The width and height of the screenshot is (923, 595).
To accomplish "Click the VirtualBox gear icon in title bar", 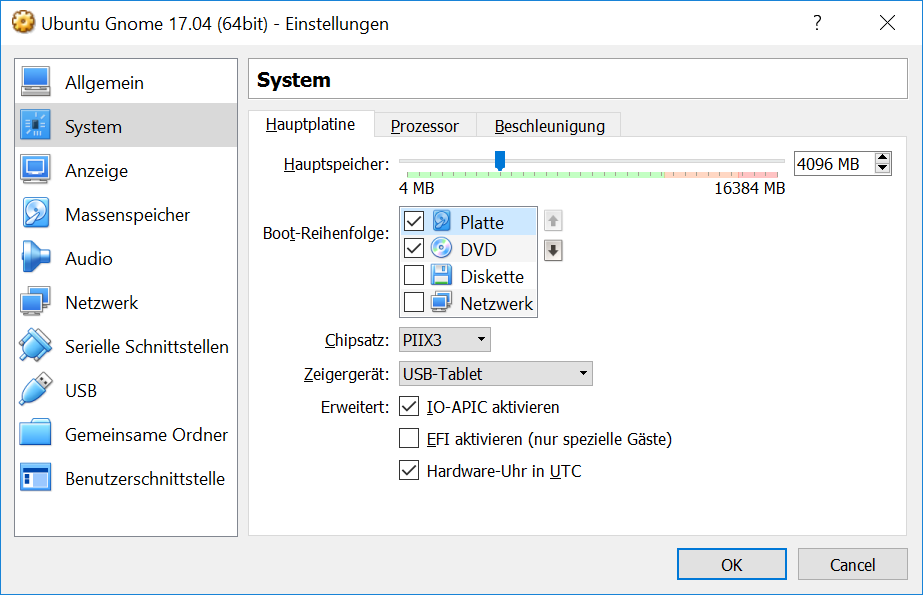I will click(24, 23).
